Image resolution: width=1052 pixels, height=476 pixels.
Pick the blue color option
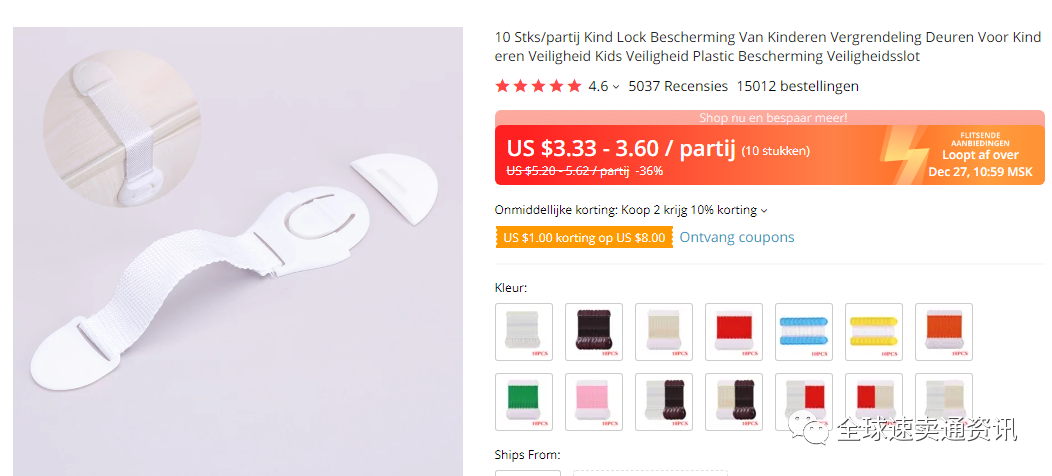coord(804,332)
